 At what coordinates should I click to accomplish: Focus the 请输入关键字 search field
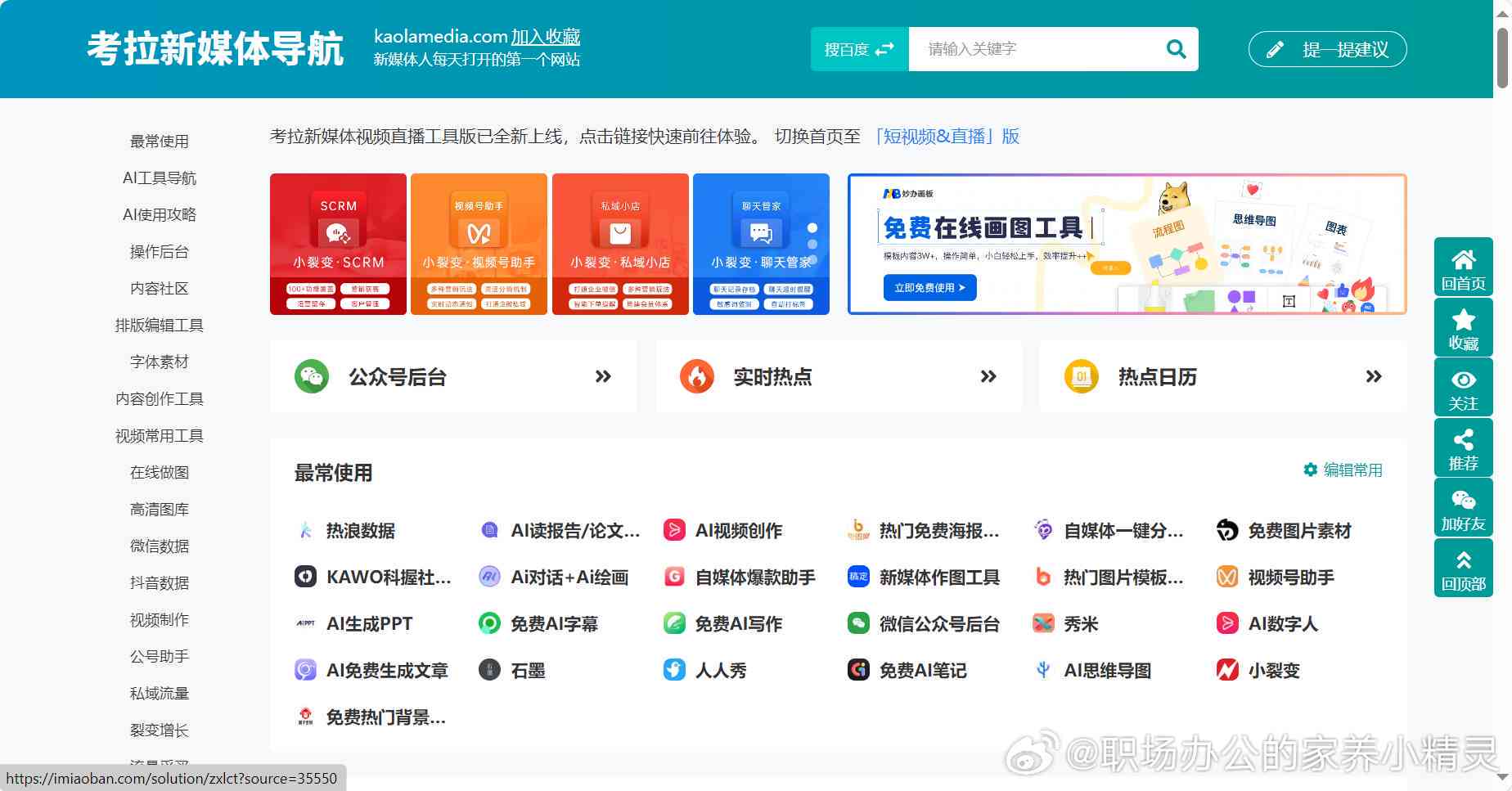click(x=1035, y=49)
